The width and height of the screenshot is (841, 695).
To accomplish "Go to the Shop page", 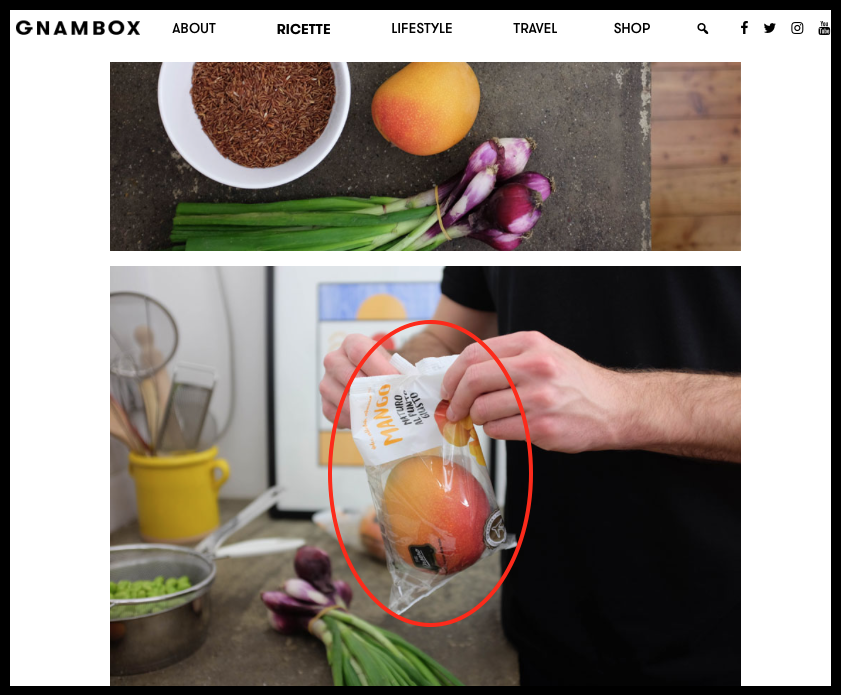I will click(x=632, y=28).
